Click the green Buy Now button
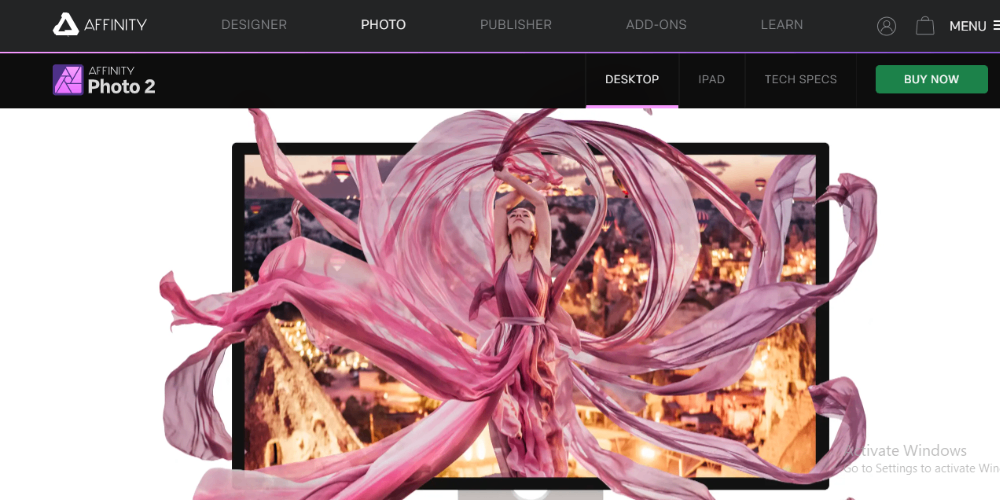Screen dimensions: 1000x500 931,79
